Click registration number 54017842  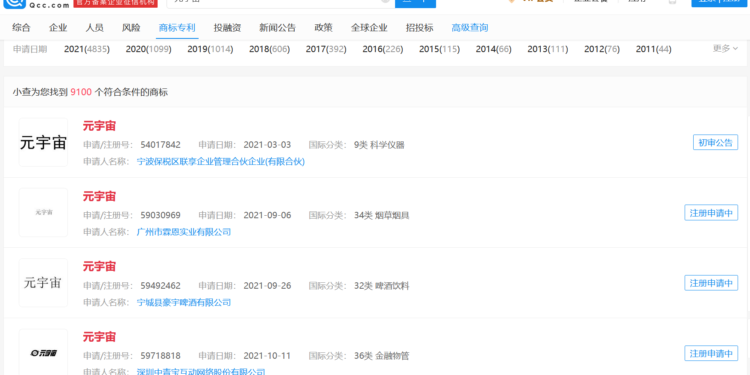click(161, 145)
